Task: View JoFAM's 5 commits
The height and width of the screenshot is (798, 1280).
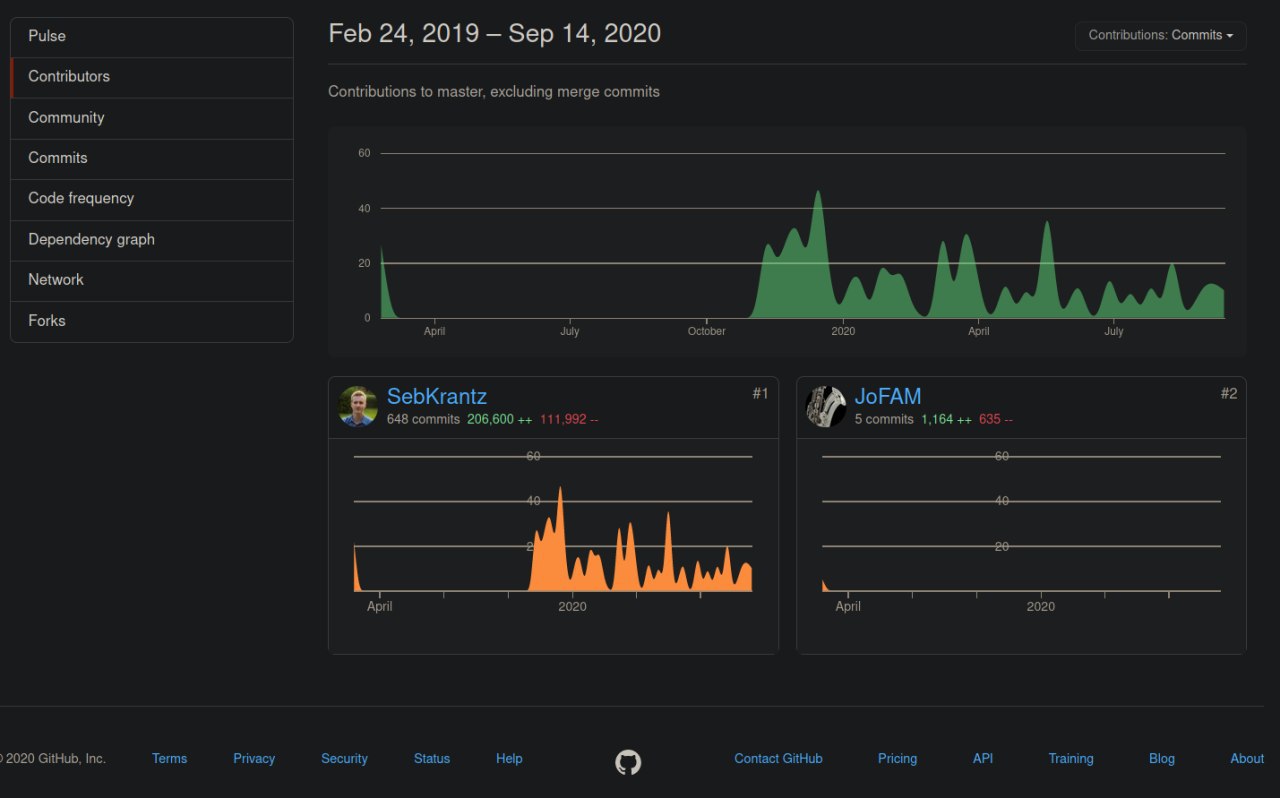Action: 884,420
